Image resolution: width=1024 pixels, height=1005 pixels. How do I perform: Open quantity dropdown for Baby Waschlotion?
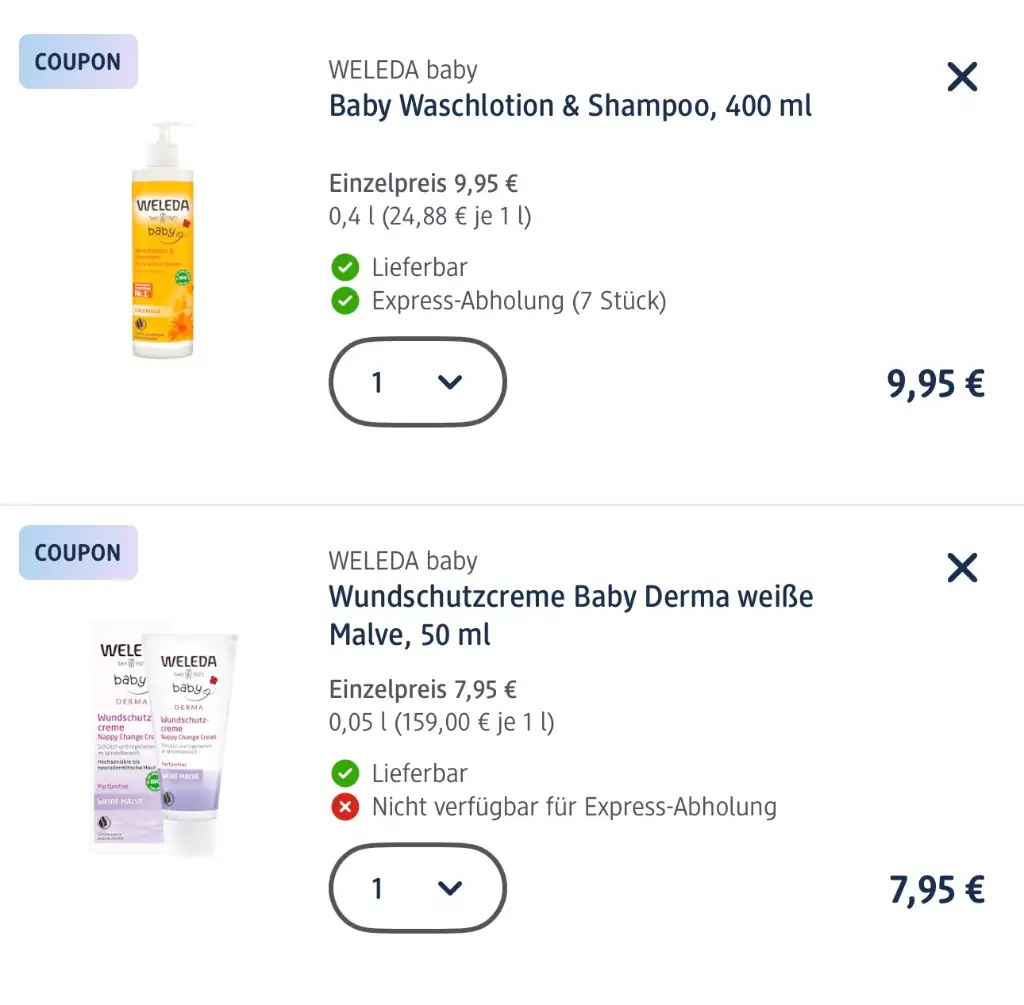[417, 382]
